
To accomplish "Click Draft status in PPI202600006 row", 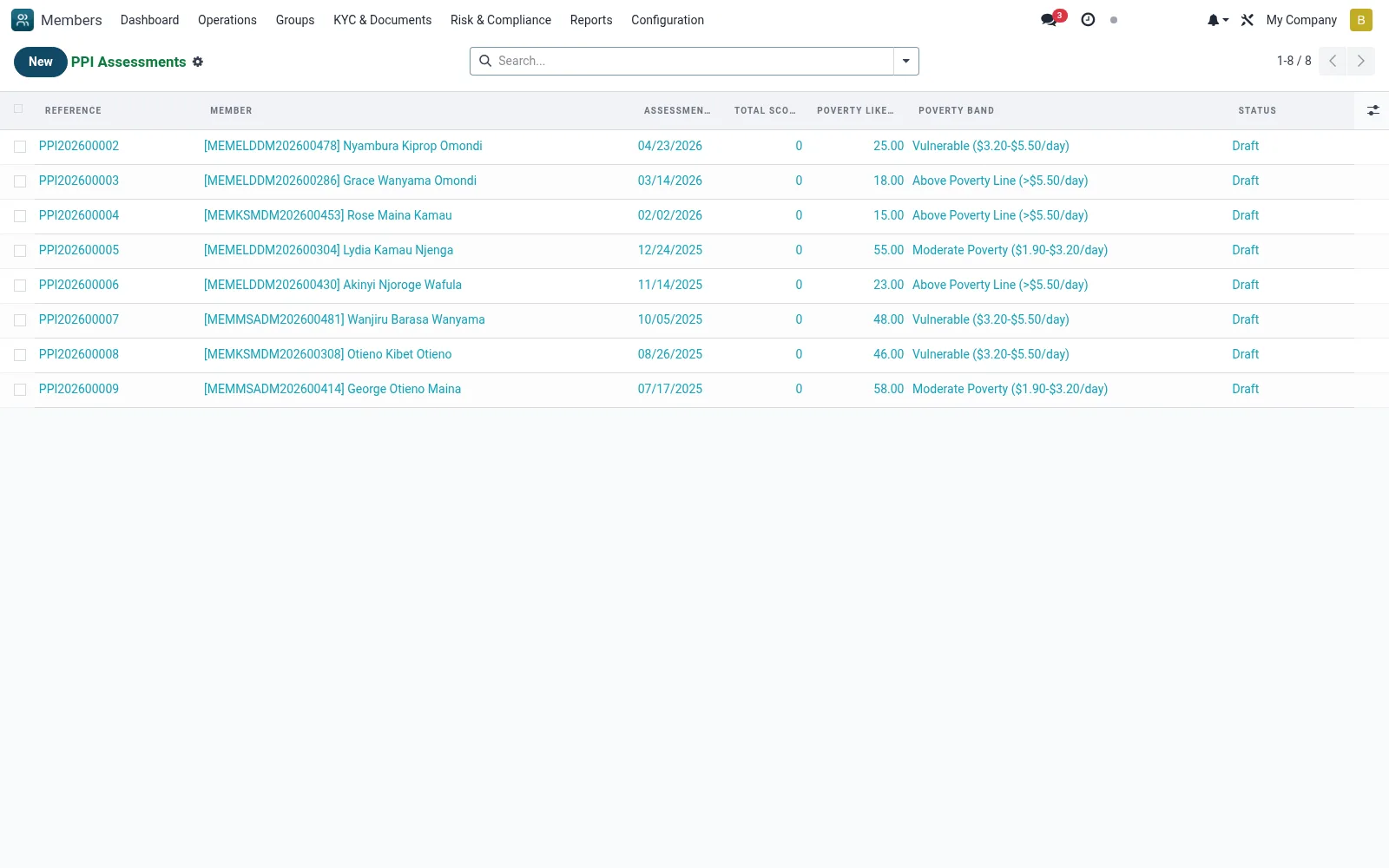I will tap(1246, 285).
